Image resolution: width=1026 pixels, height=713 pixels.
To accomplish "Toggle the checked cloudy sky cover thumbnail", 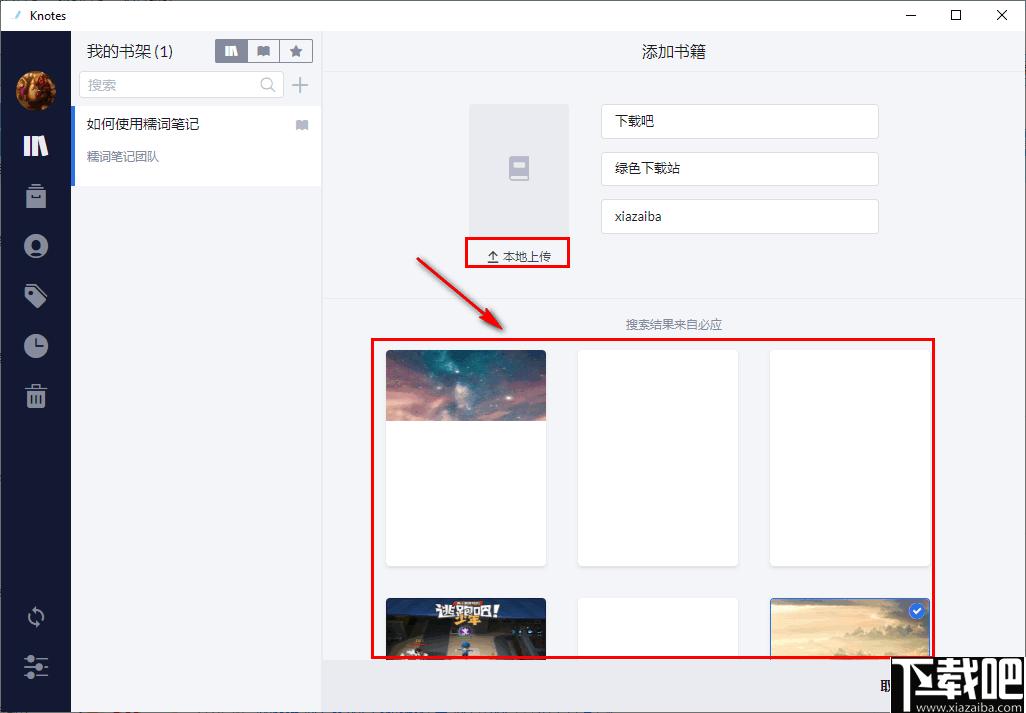I will (x=849, y=628).
